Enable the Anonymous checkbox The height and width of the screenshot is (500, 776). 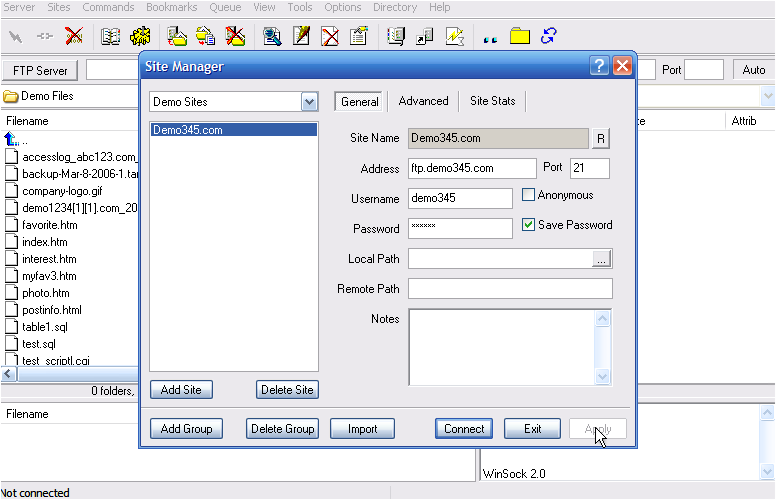[x=529, y=195]
